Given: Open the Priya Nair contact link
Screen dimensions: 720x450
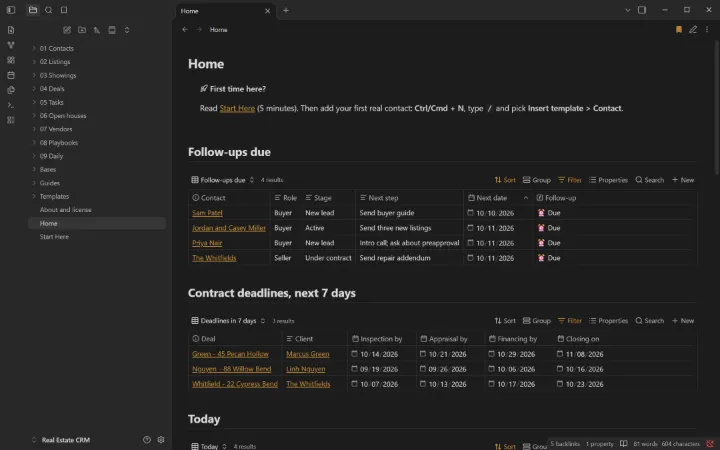Looking at the screenshot, I should 207,243.
